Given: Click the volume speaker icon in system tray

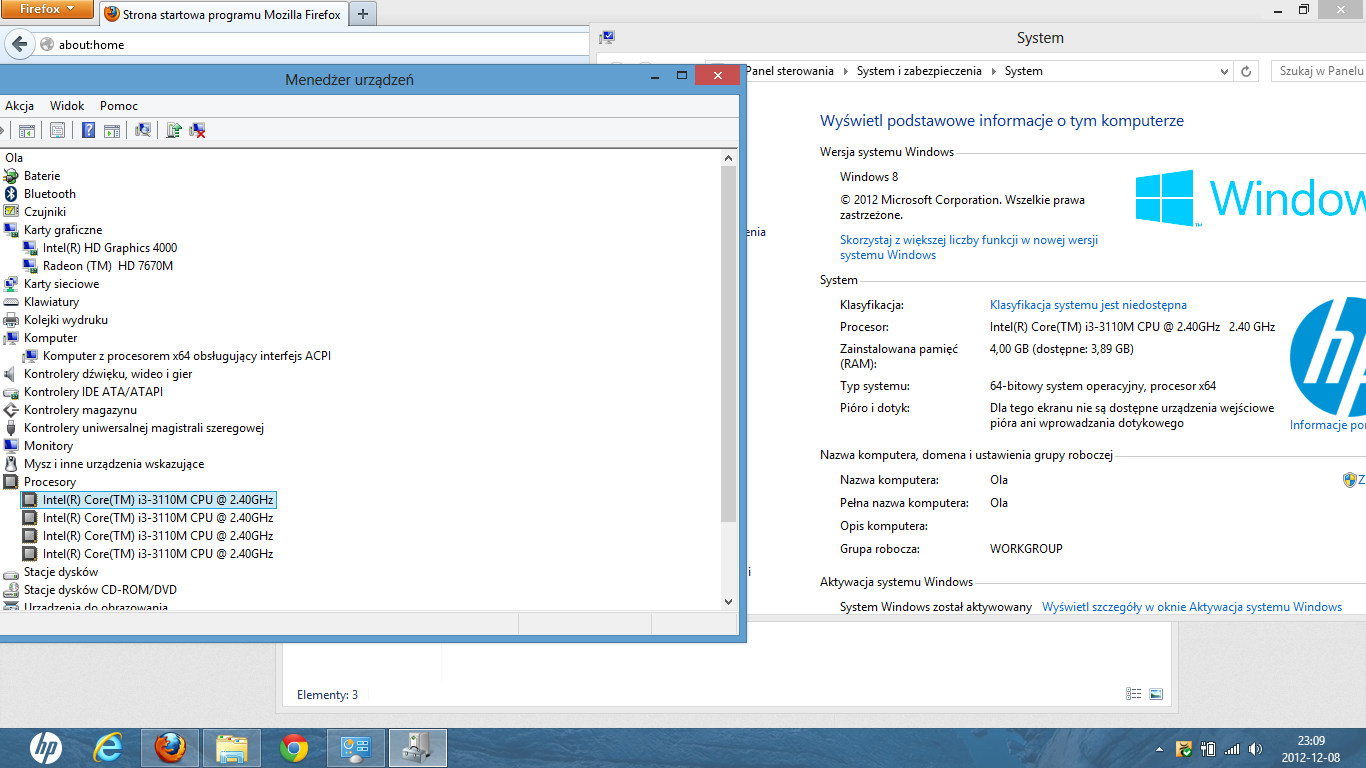Looking at the screenshot, I should 1255,749.
